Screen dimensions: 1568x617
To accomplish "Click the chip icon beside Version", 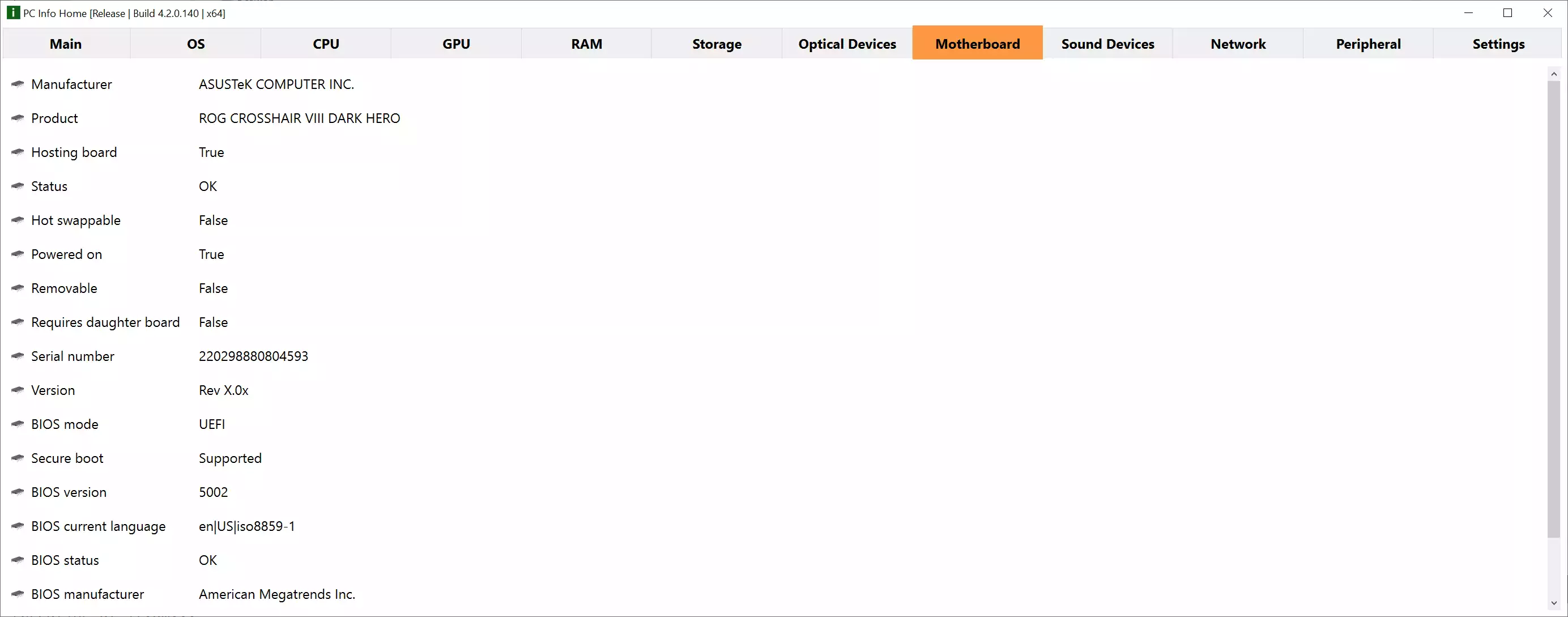I will (18, 390).
